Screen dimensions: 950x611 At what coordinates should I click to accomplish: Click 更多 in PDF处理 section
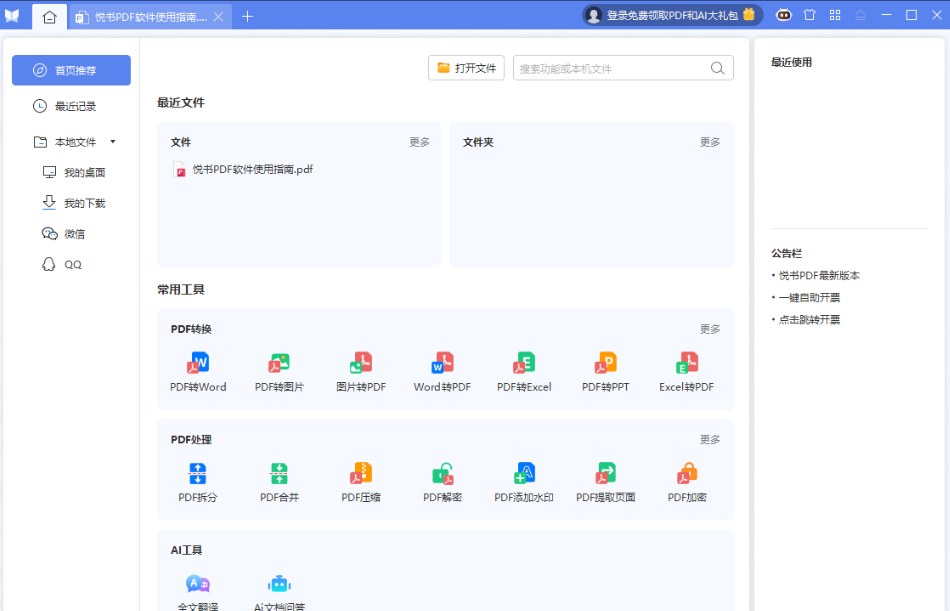pos(710,439)
